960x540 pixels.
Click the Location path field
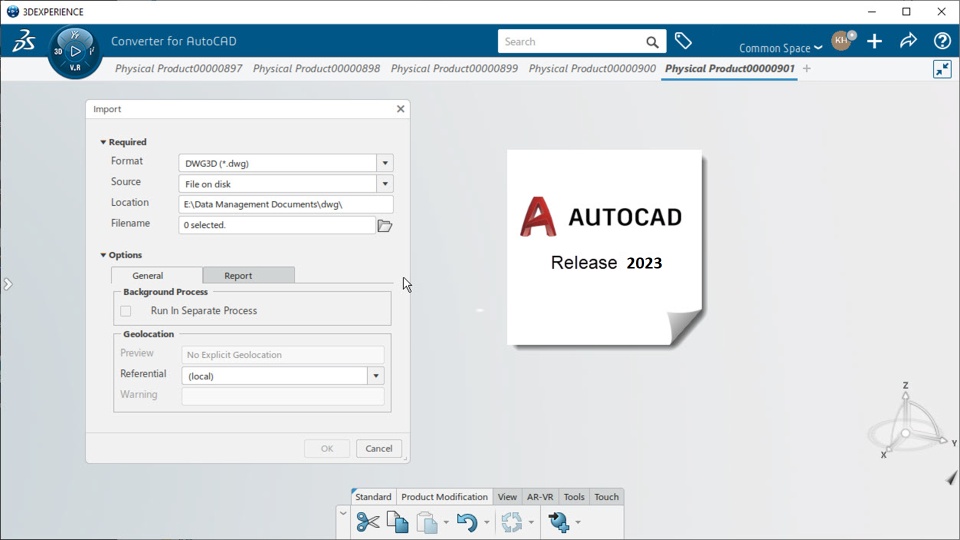point(286,204)
